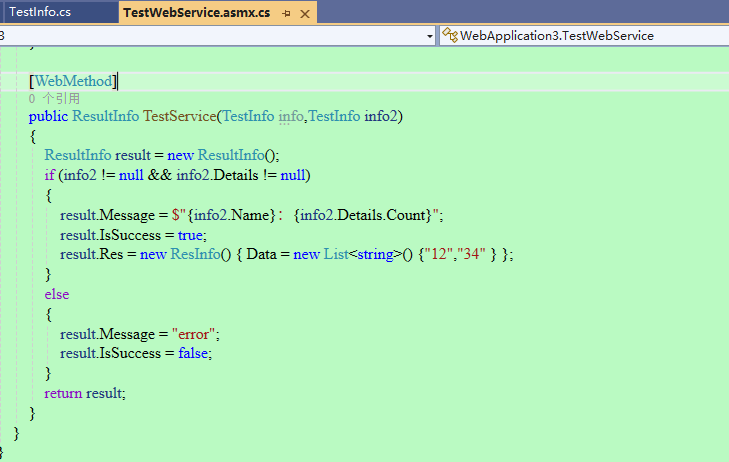This screenshot has height=462, width=729.
Task: Click the class icon beside WebApplication3.TestWebService
Action: tap(449, 36)
